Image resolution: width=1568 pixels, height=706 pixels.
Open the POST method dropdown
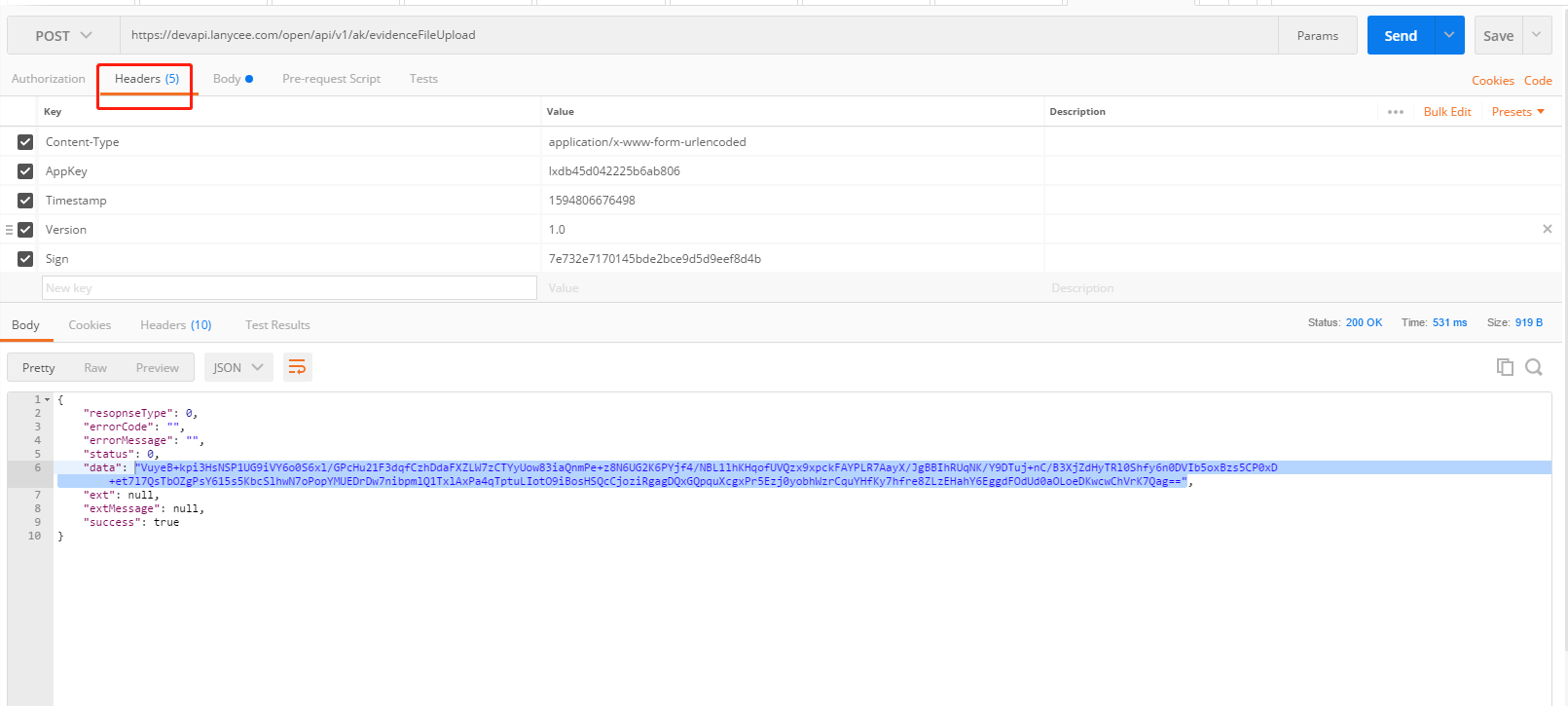point(63,36)
